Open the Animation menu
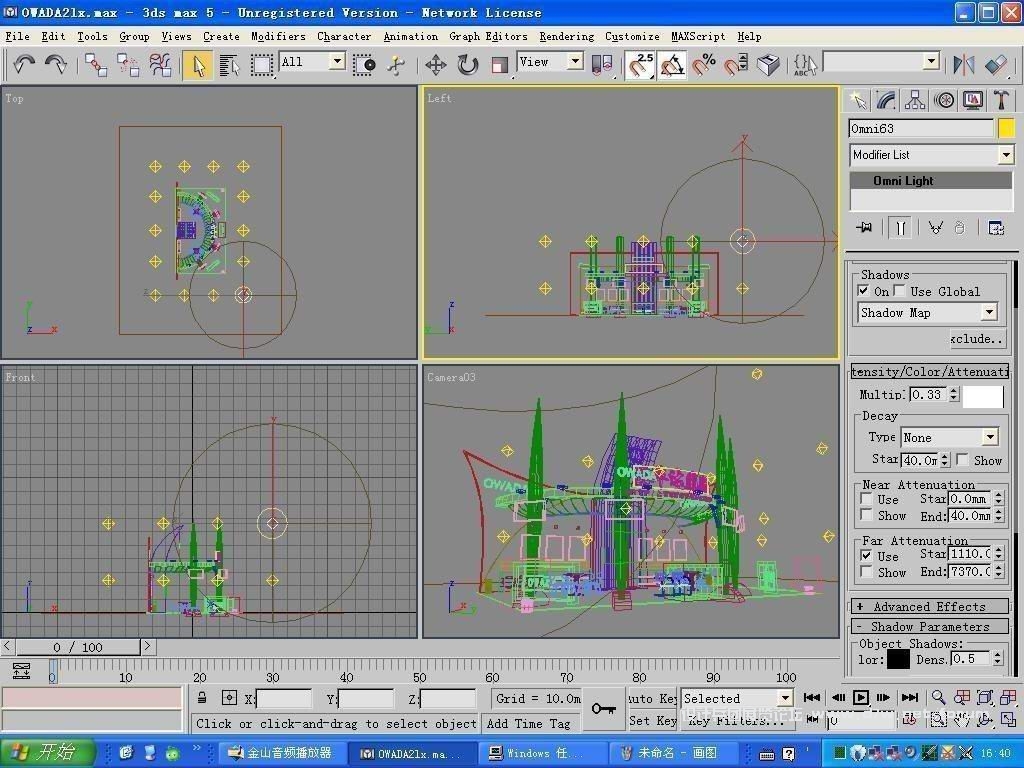Viewport: 1024px width, 768px height. click(x=411, y=37)
